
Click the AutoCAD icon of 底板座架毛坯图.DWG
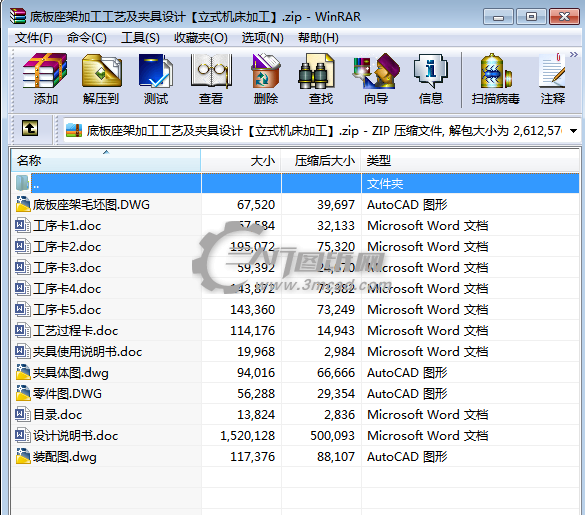tap(23, 204)
